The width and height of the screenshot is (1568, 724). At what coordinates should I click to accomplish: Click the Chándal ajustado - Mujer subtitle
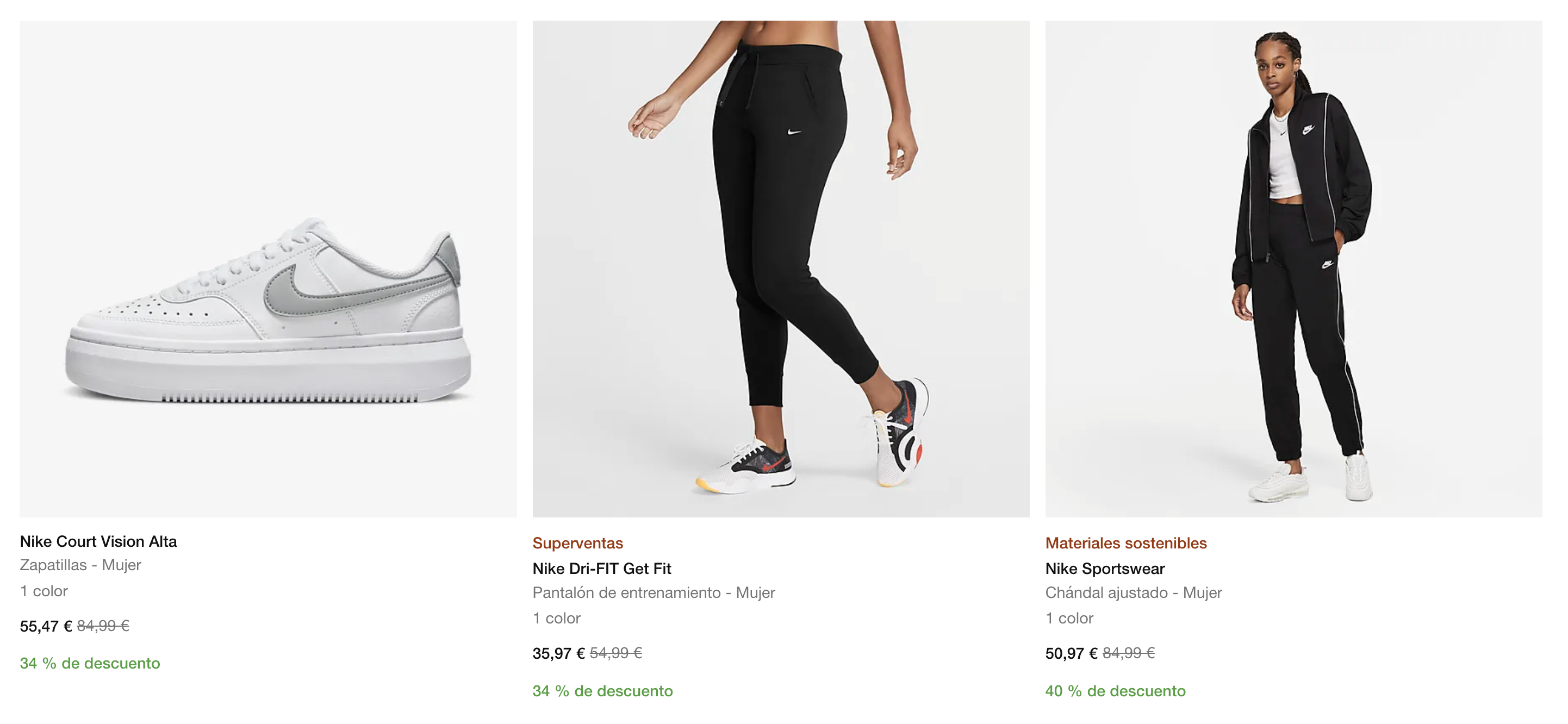tap(1134, 592)
